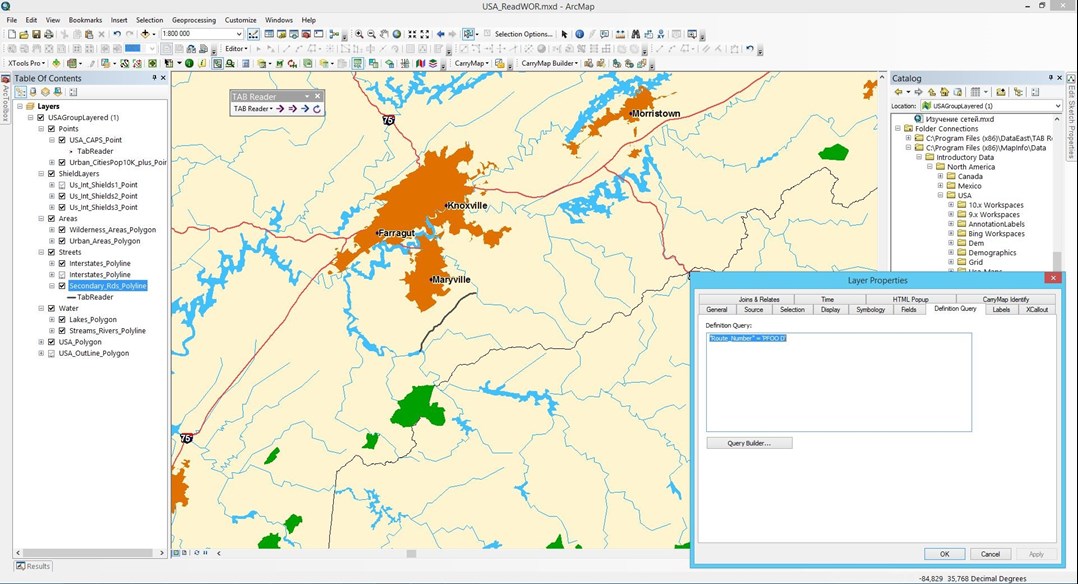Click the blue color swatch in toolbar

tap(133, 49)
